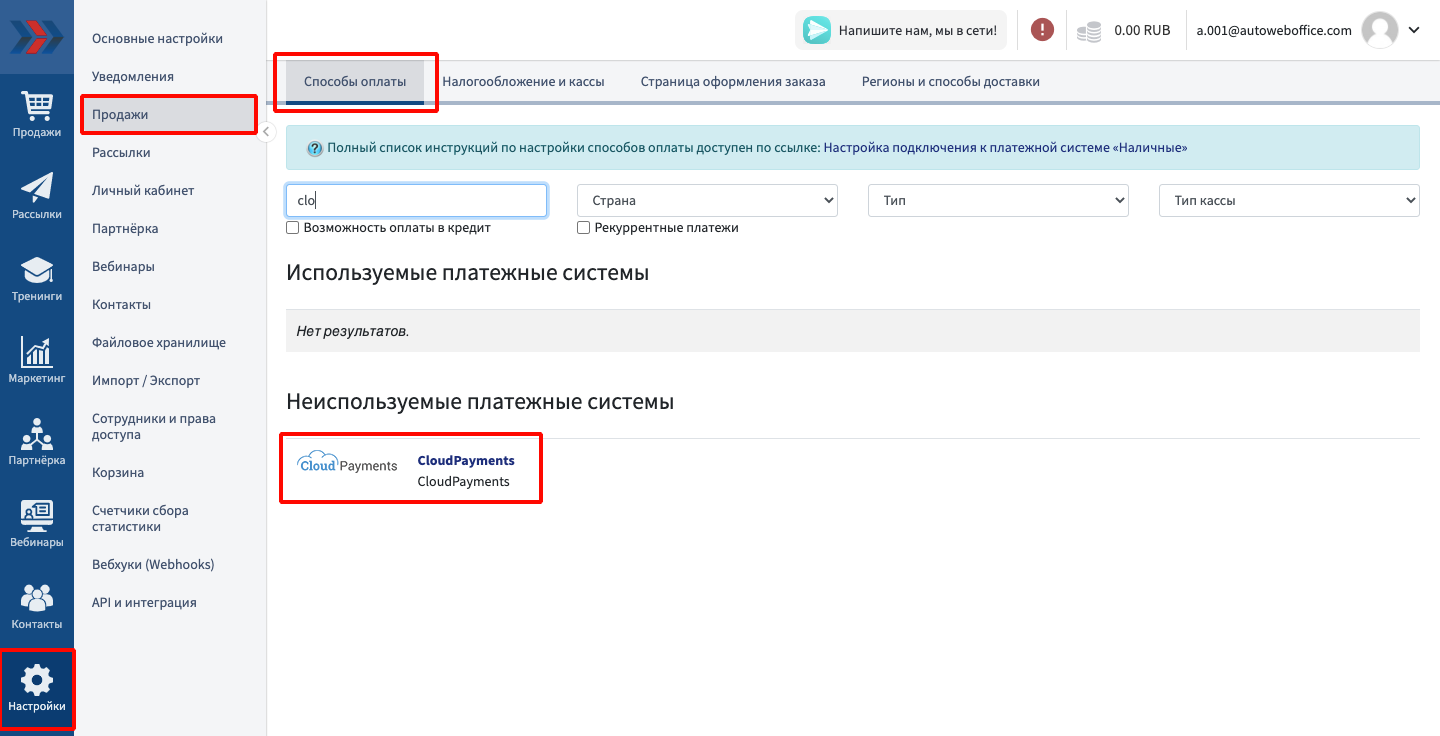The image size is (1440, 736).
Task: Click the coins balance icon
Action: [1089, 31]
